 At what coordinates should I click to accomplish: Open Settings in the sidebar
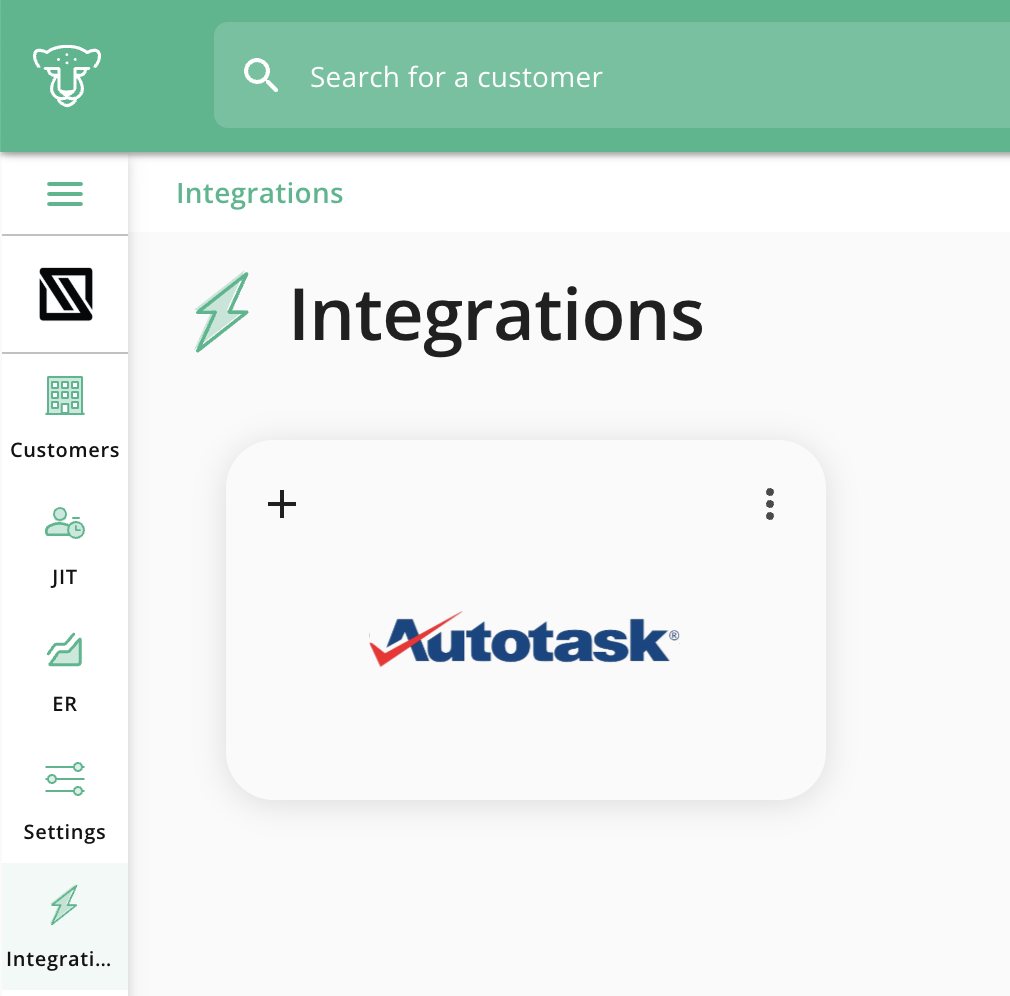pos(64,800)
